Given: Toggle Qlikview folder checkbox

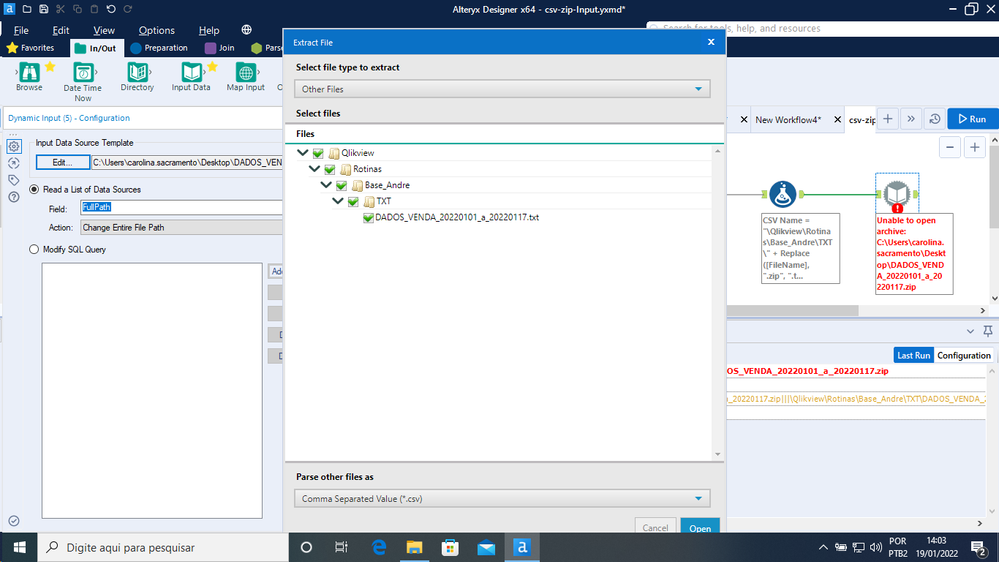Looking at the screenshot, I should pyautogui.click(x=318, y=153).
